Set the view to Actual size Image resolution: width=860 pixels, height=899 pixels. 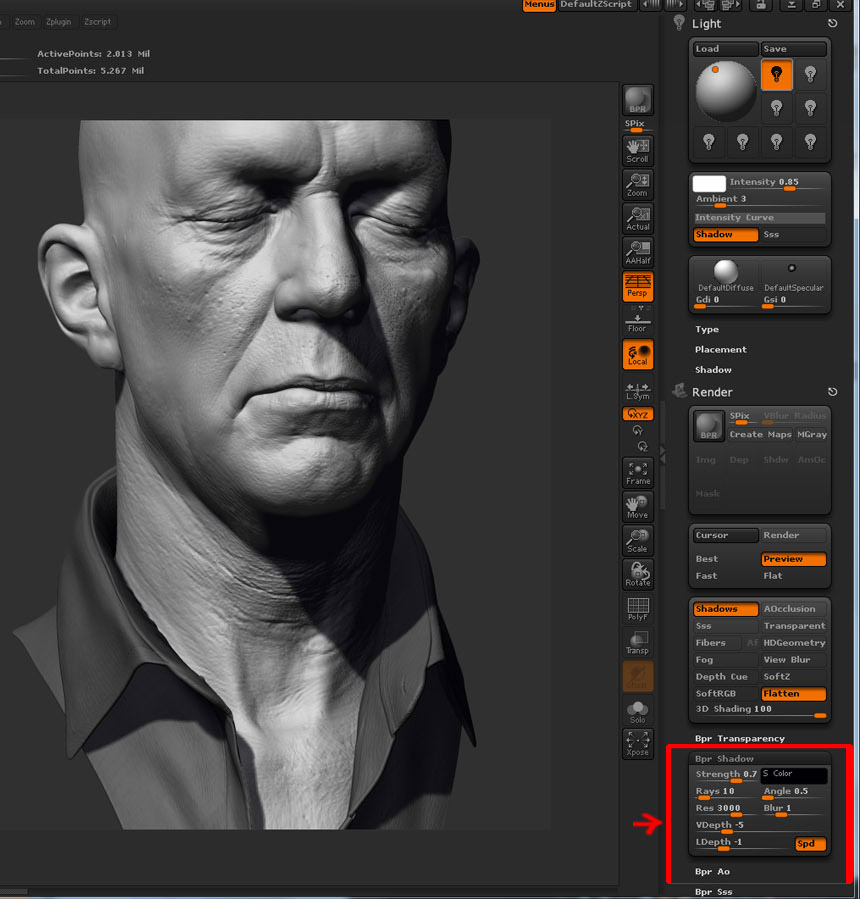coord(638,218)
